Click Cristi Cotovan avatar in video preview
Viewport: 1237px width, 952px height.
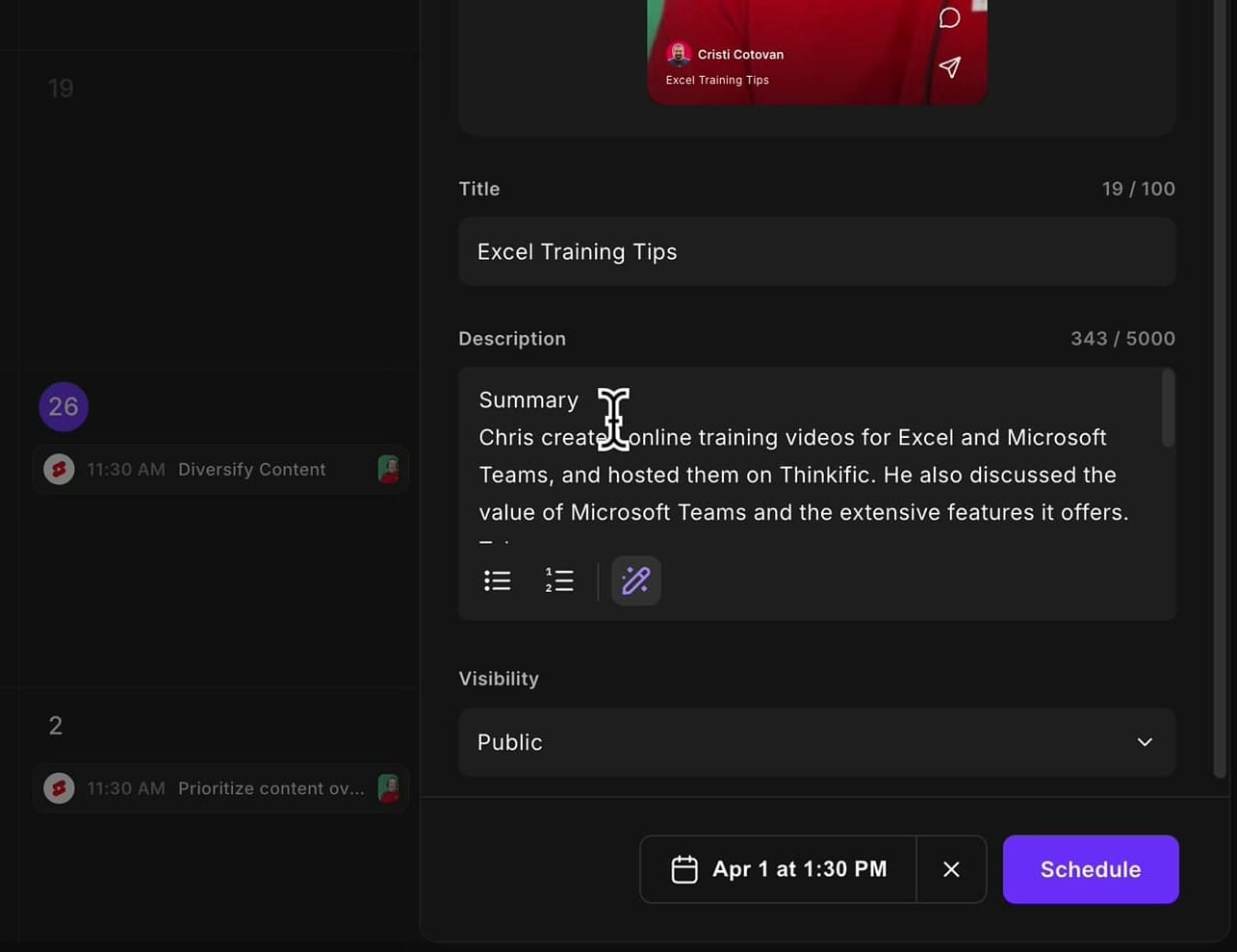(x=679, y=54)
